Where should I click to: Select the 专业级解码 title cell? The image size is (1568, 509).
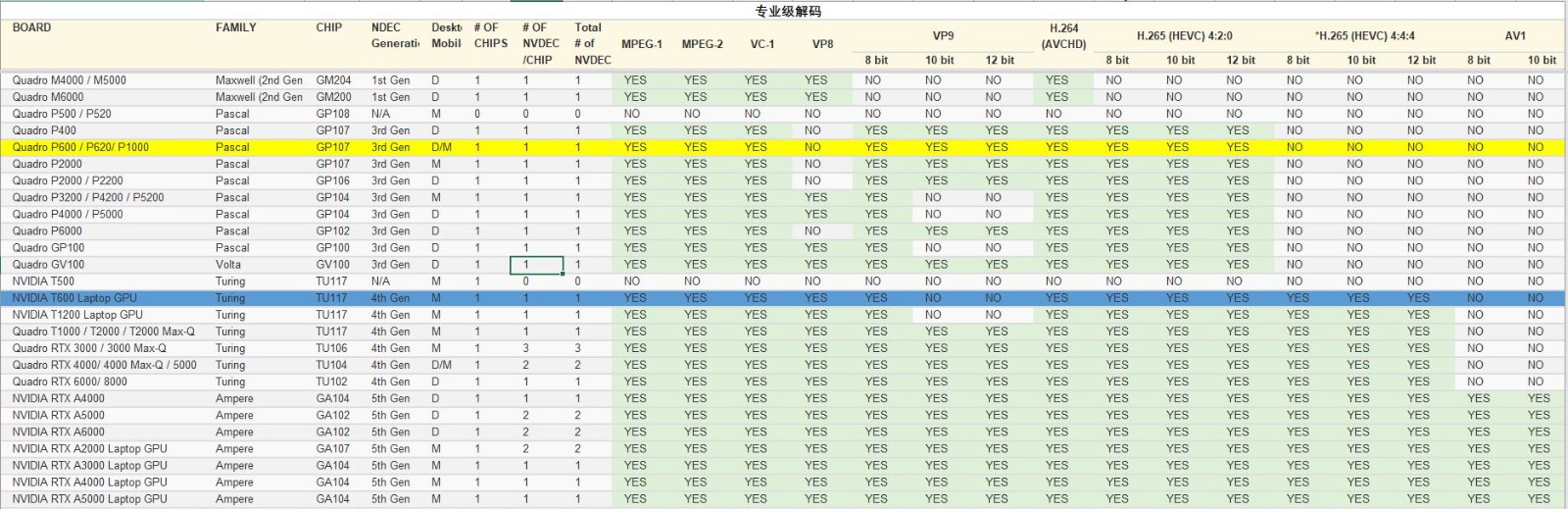click(788, 11)
